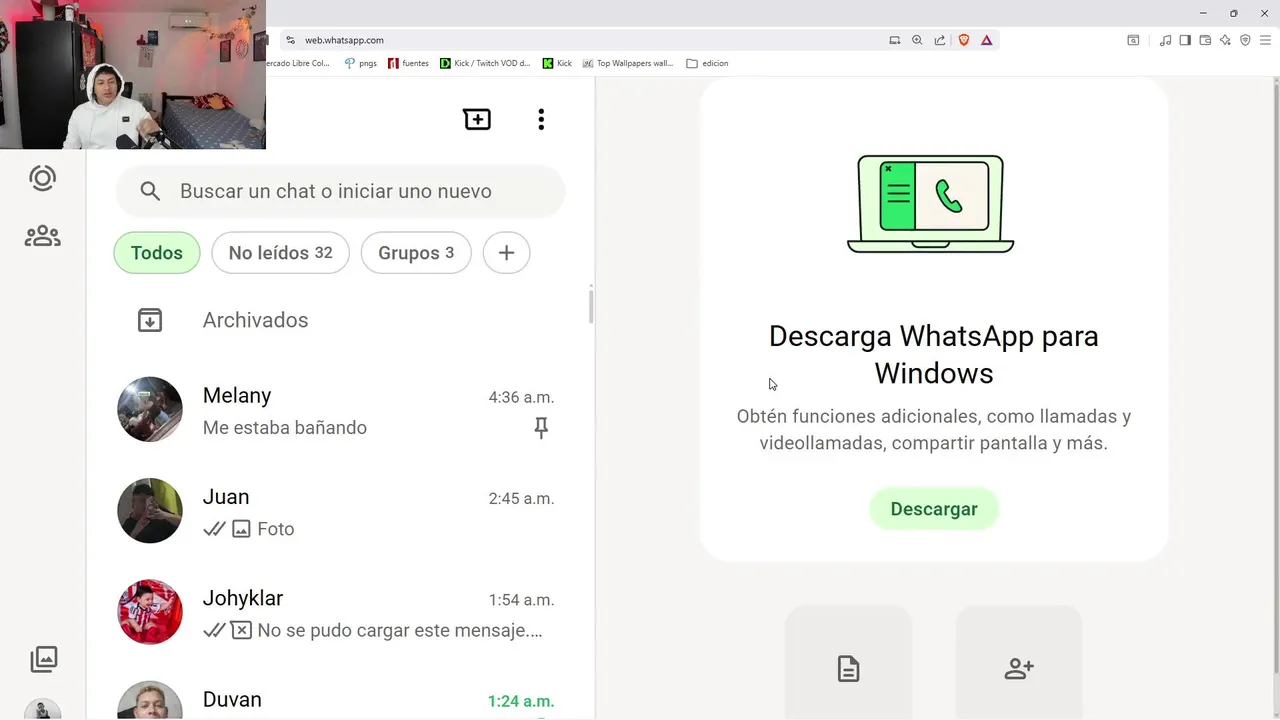Open the Archivados row
The height and width of the screenshot is (720, 1280).
[340, 320]
